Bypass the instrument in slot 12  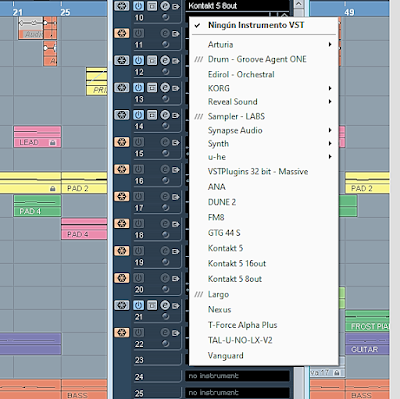tap(152, 60)
